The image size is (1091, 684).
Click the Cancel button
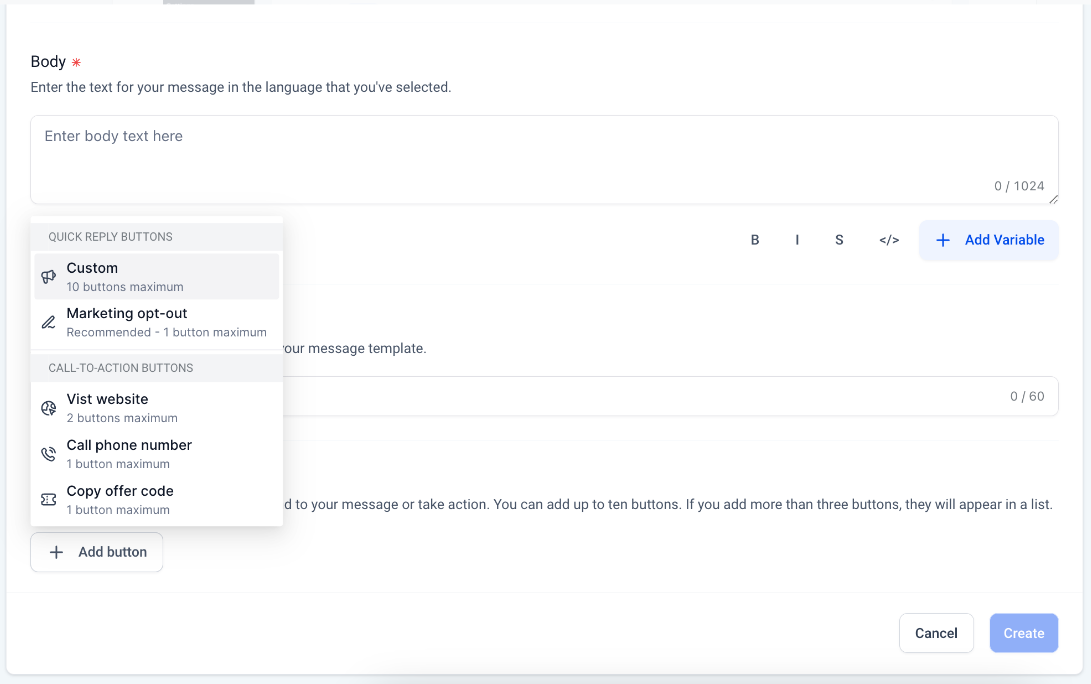(936, 633)
